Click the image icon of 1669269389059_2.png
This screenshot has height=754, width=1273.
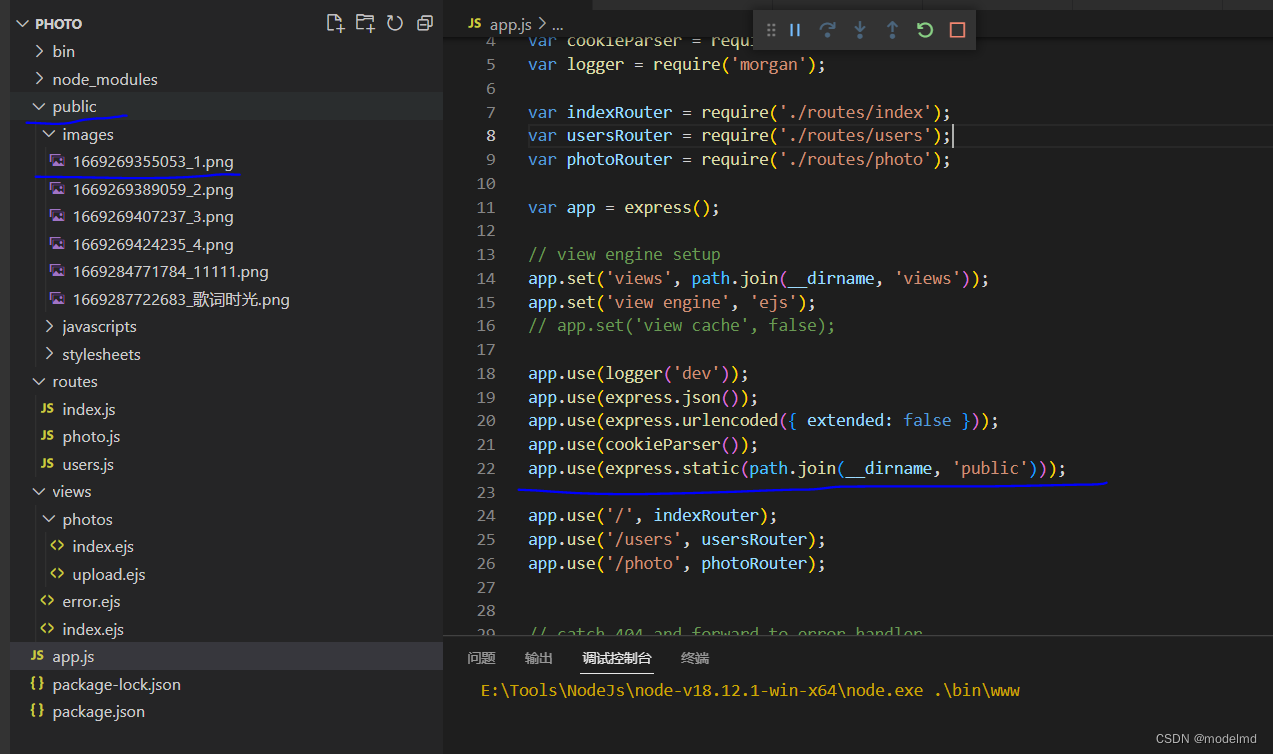click(57, 189)
